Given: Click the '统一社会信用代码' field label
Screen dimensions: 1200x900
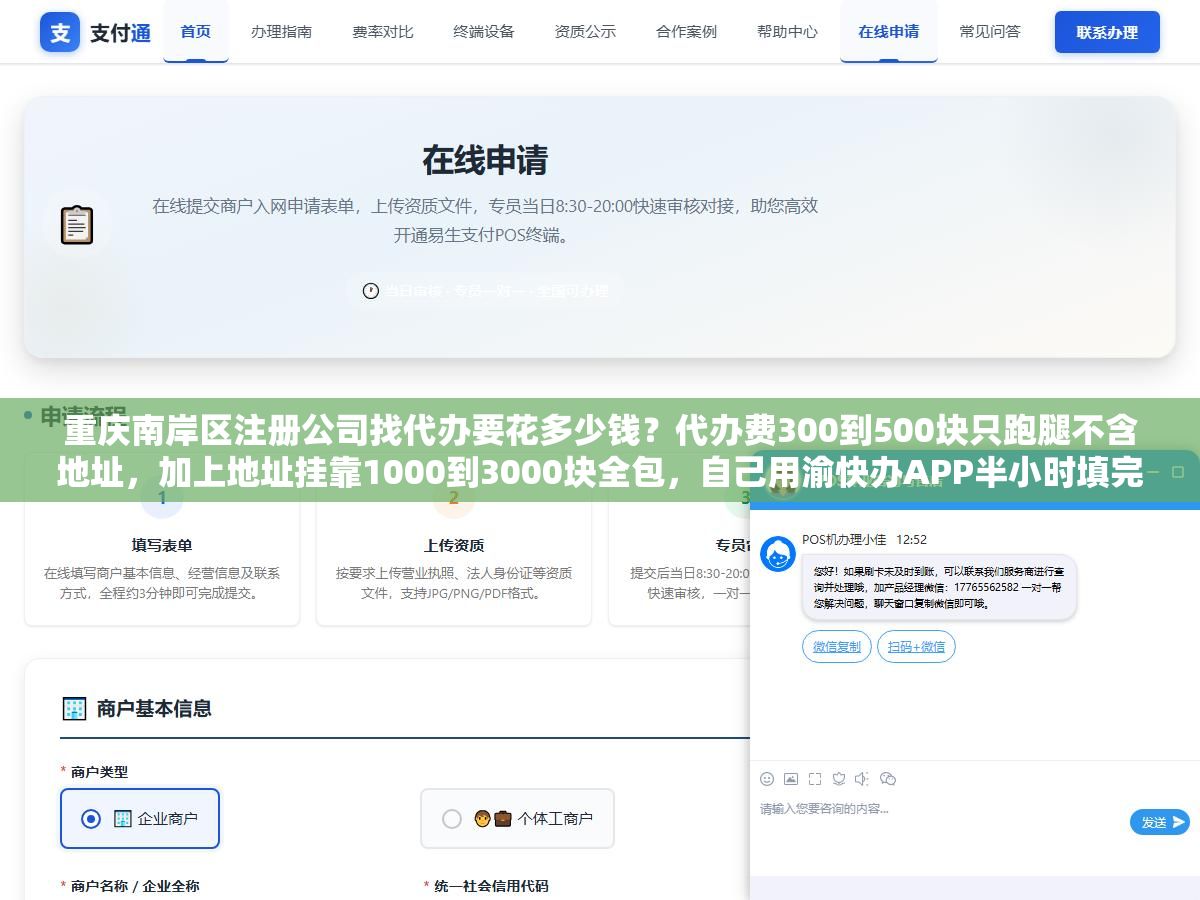Looking at the screenshot, I should point(491,886).
